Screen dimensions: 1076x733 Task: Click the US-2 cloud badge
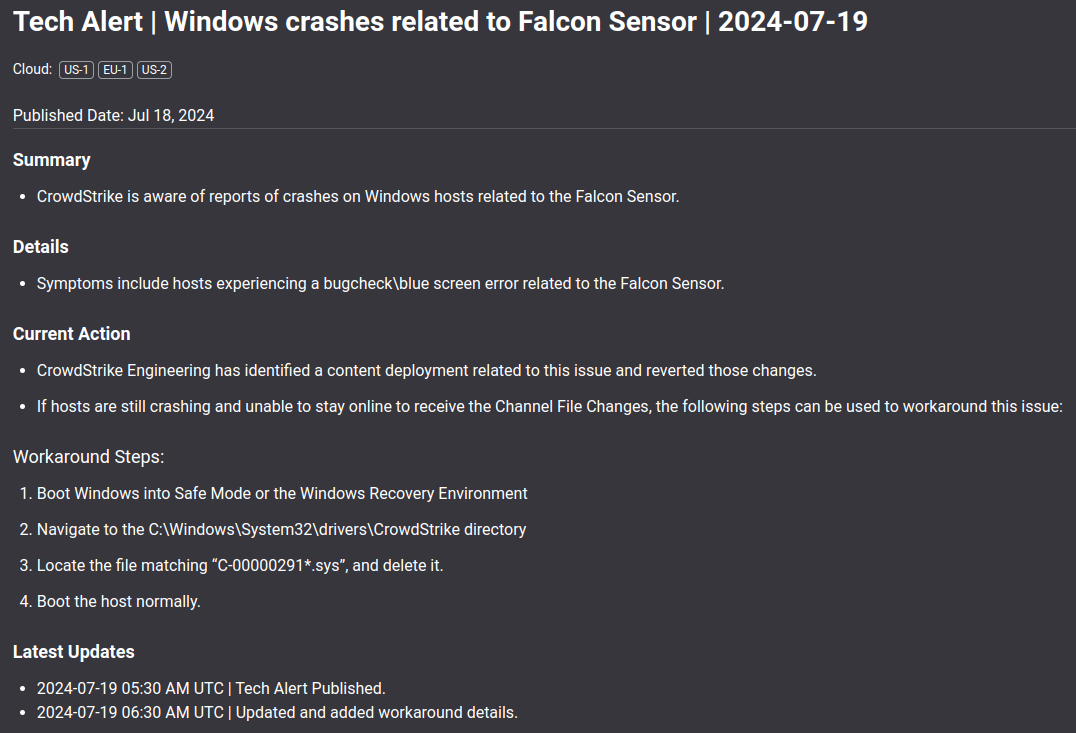(154, 70)
